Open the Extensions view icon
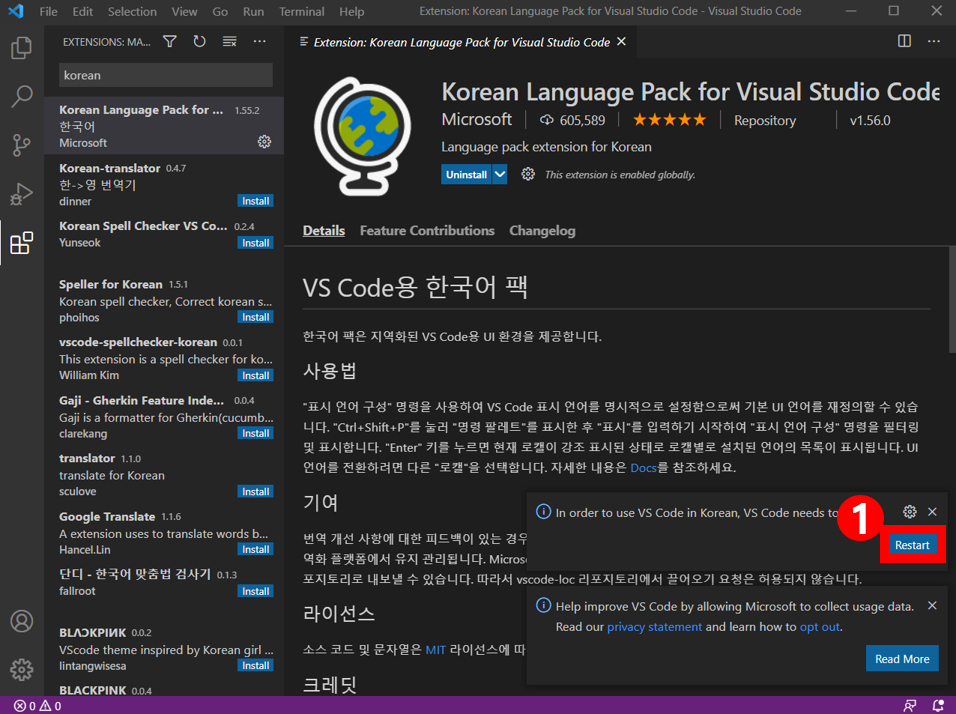 [x=21, y=243]
